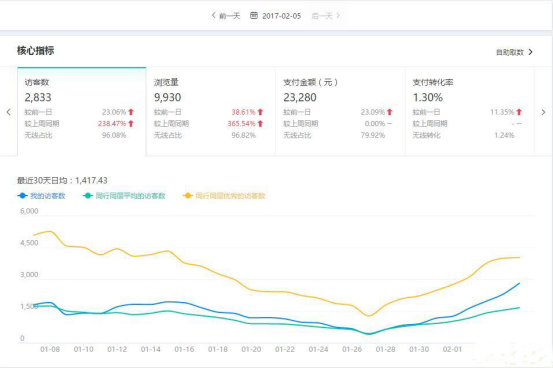Toggle 同行同层优秀的访客数 yellow legend series

click(224, 195)
